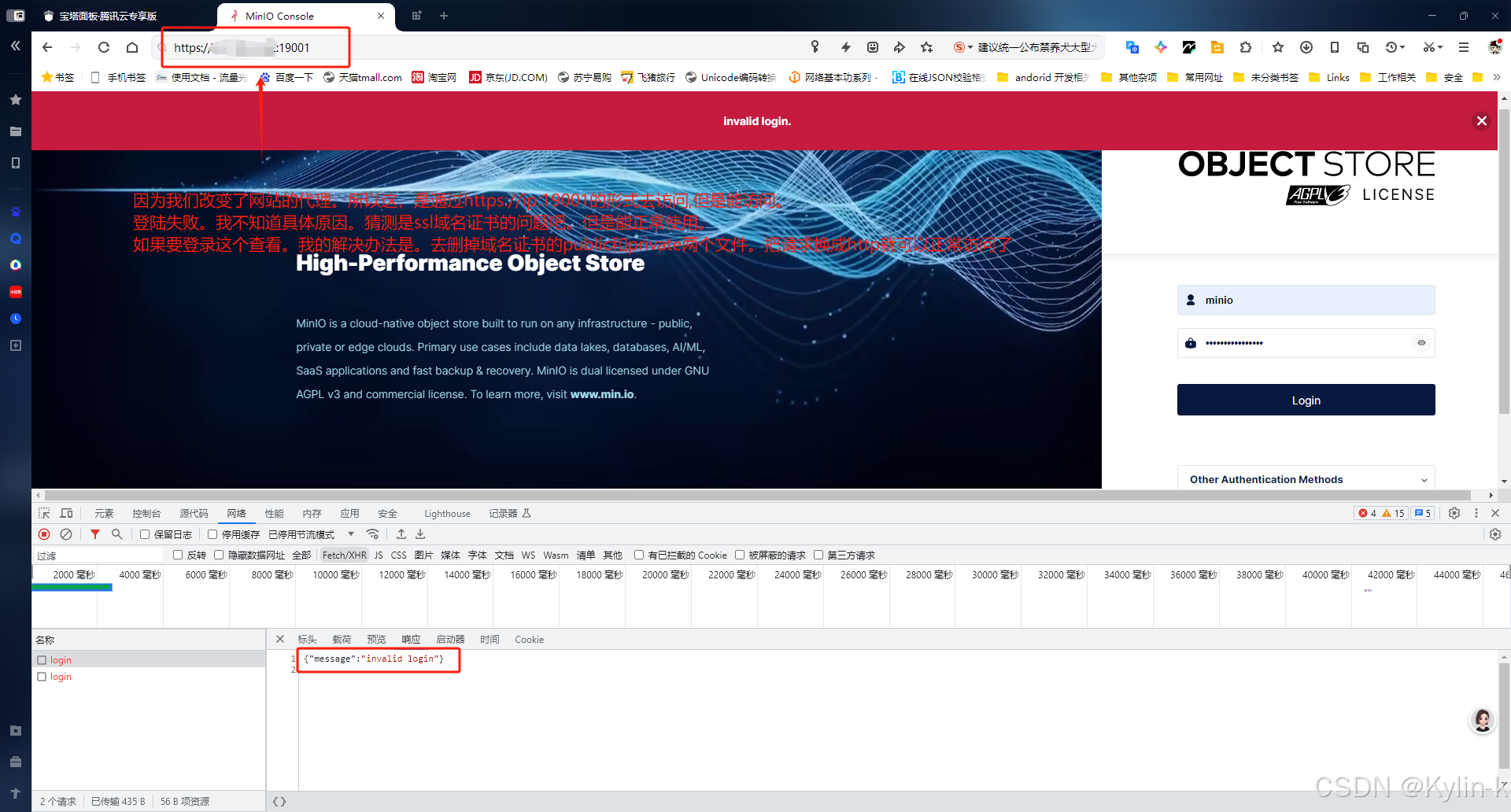Export HAR with download icon
The image size is (1511, 812).
point(420,534)
